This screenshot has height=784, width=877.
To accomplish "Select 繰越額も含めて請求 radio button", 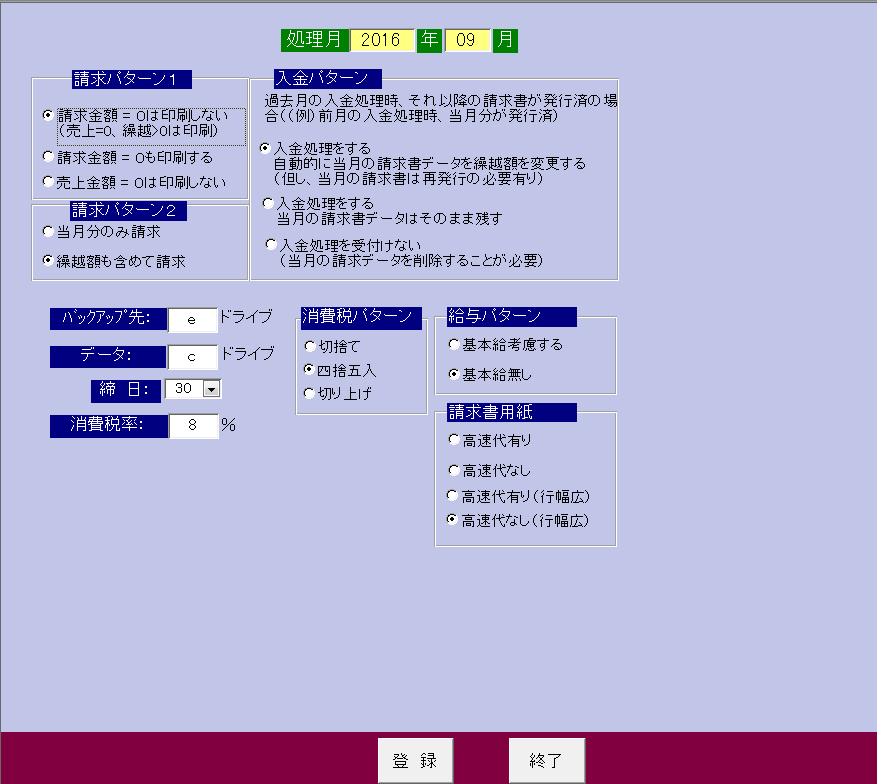I will click(x=48, y=261).
